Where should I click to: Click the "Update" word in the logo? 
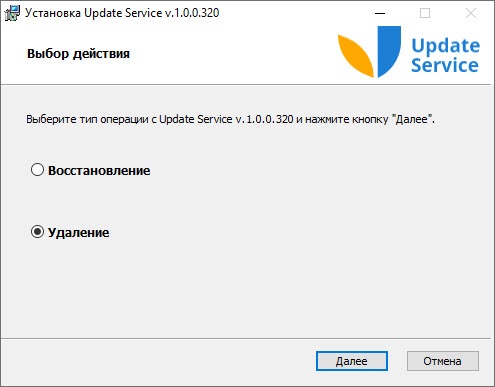[446, 46]
